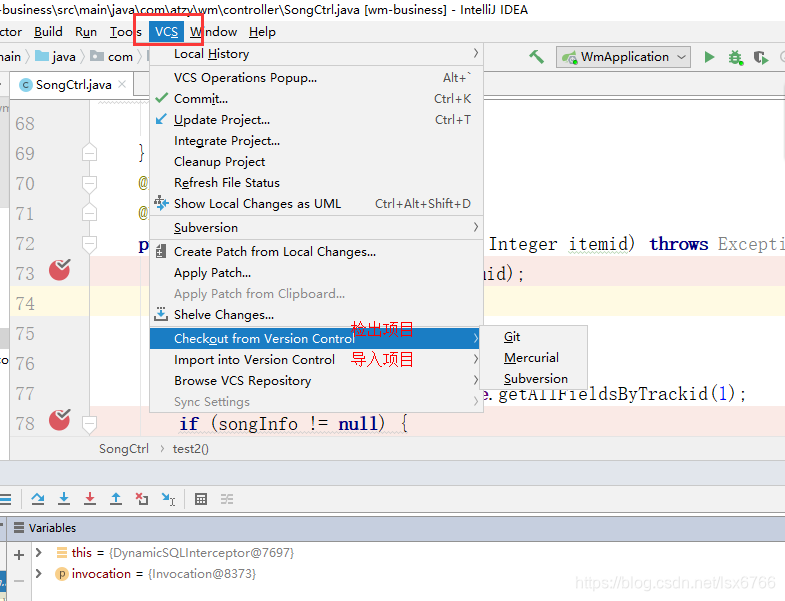Select the SongCtrl.java editor tab

(x=73, y=85)
